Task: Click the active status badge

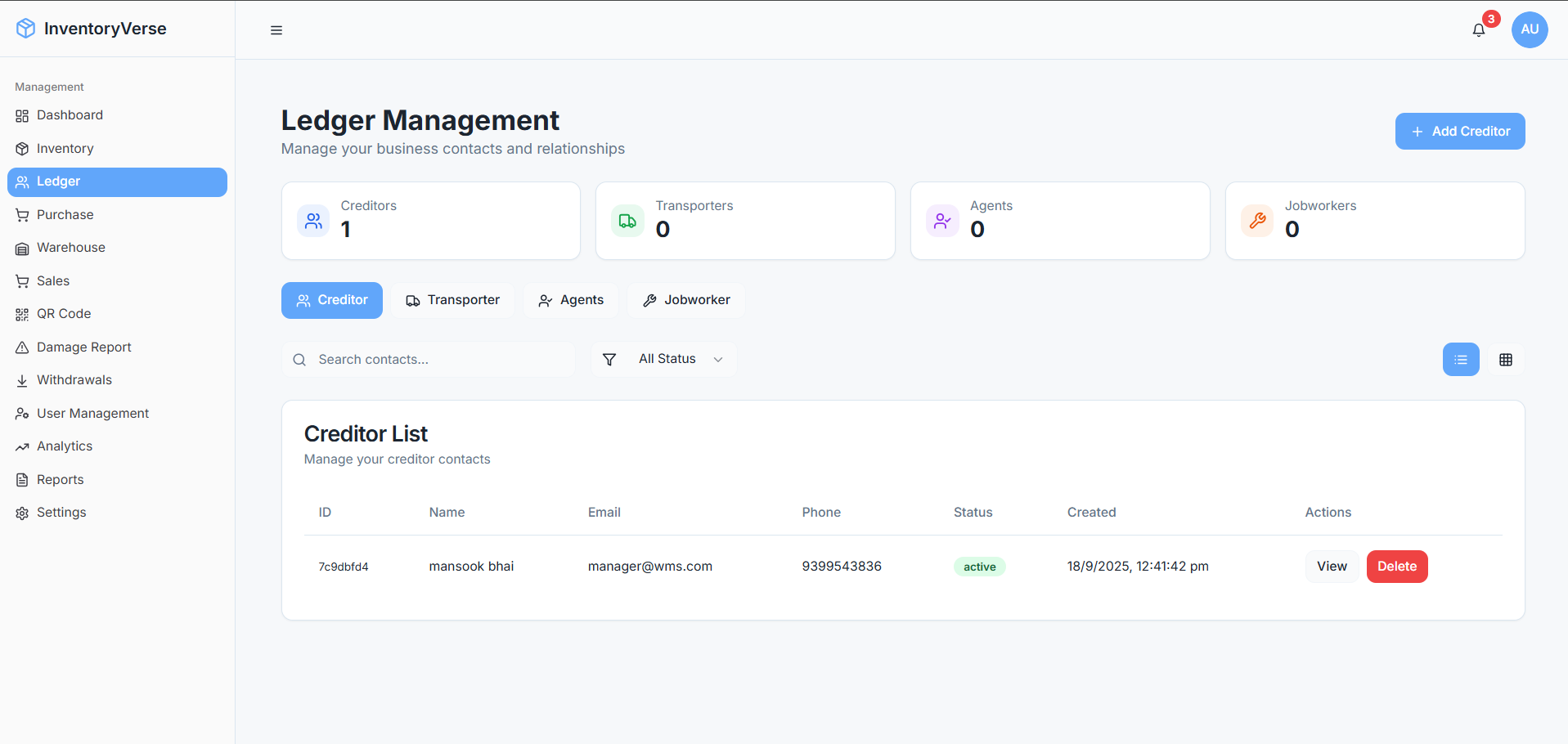Action: tap(979, 567)
